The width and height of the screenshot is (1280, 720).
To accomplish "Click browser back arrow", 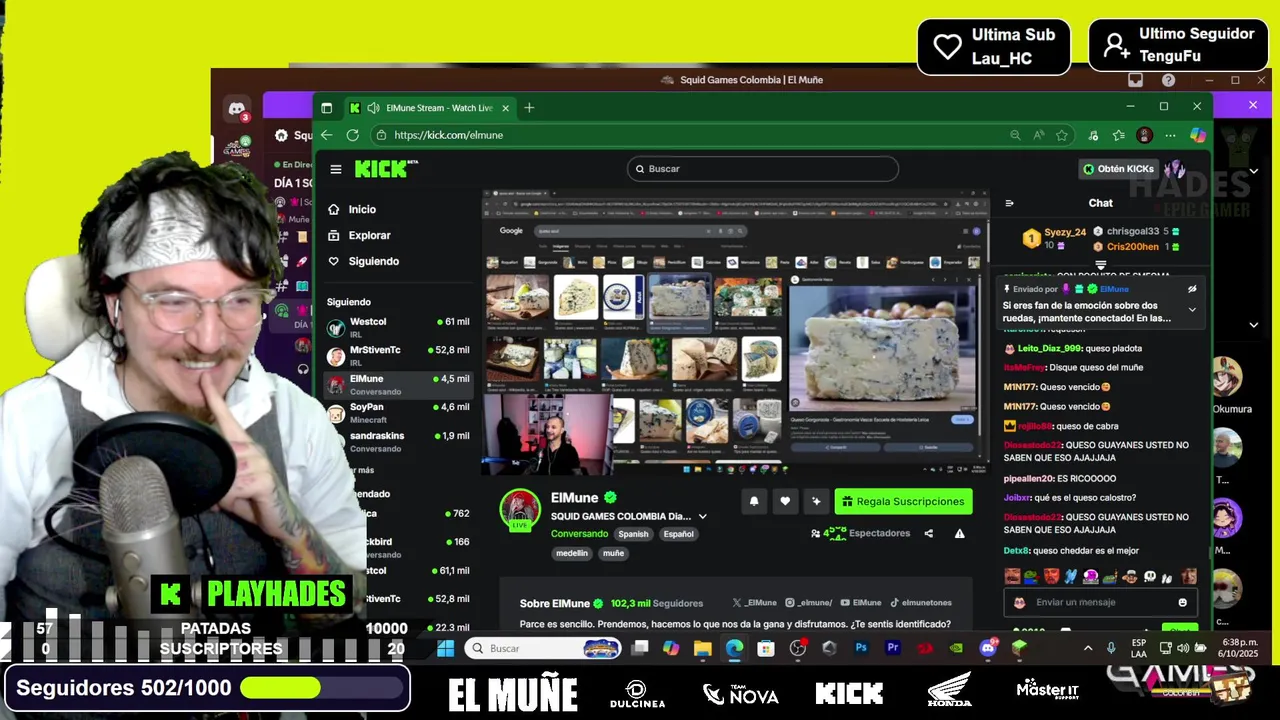I will pyautogui.click(x=326, y=135).
